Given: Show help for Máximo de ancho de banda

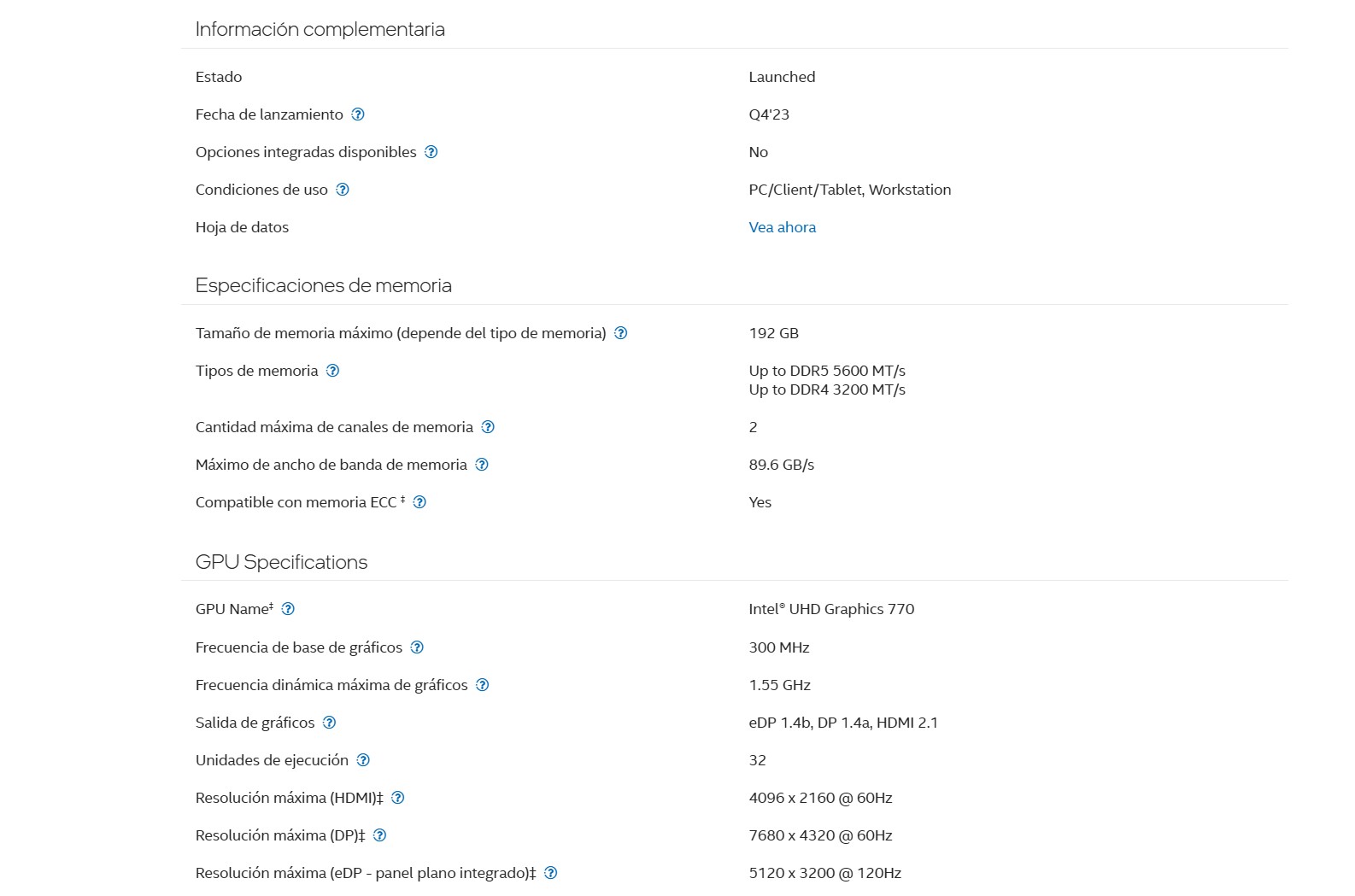Looking at the screenshot, I should (482, 465).
